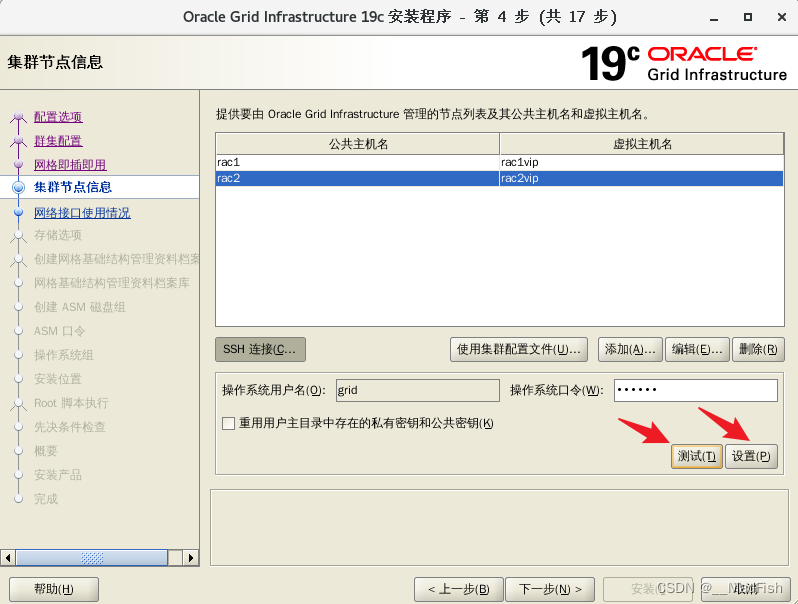This screenshot has height=604, width=798.
Task: Click the 操作系统组 step
Action: coord(64,355)
